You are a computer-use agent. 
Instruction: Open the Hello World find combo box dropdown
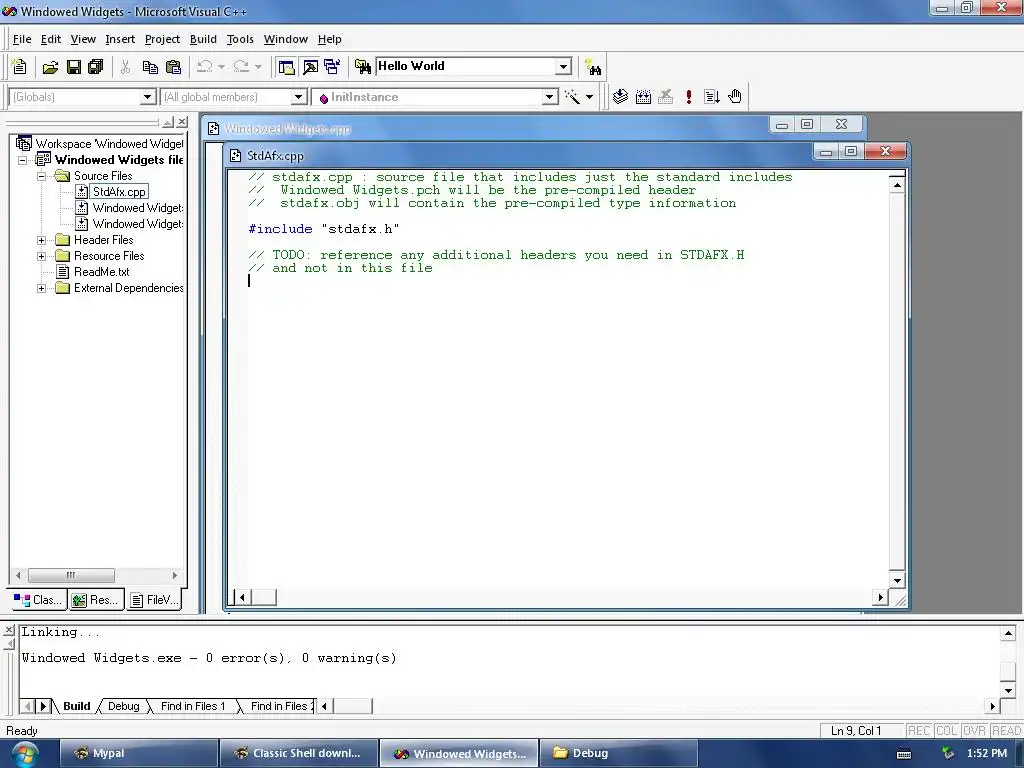tap(564, 67)
